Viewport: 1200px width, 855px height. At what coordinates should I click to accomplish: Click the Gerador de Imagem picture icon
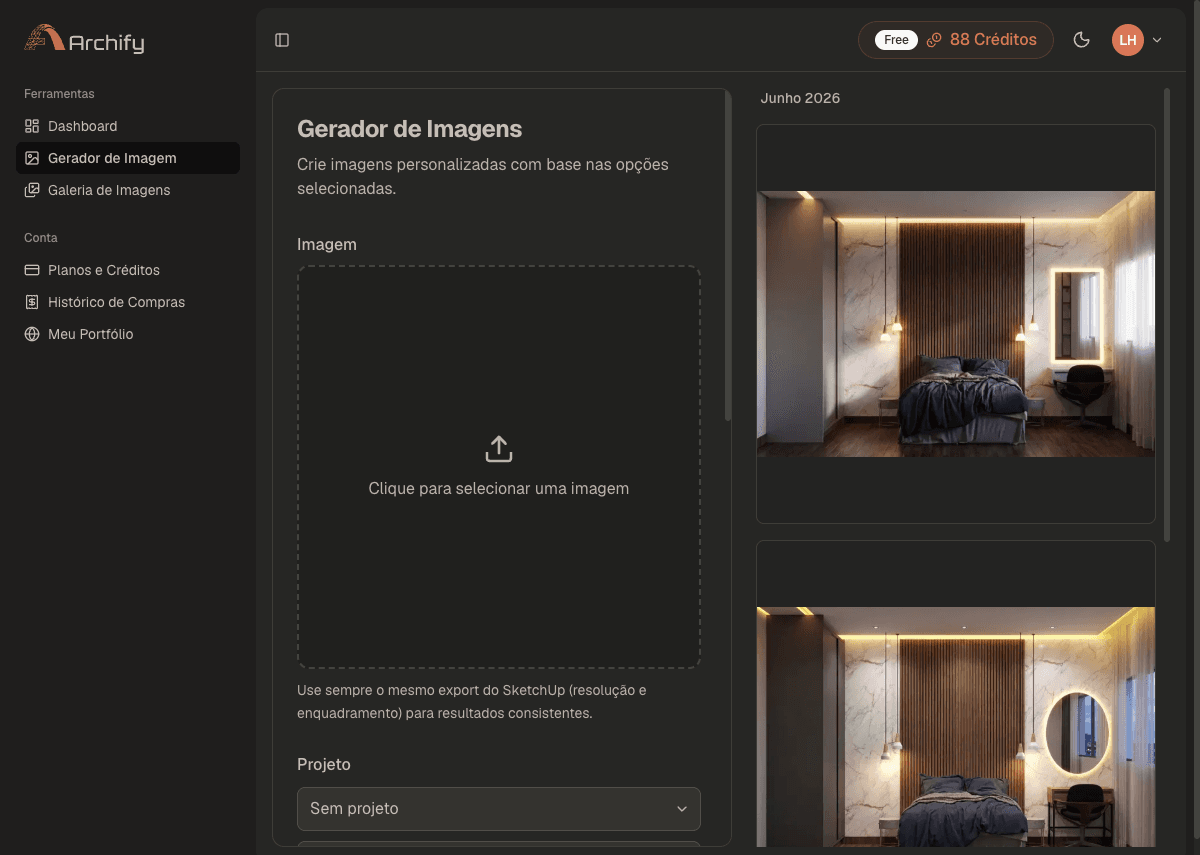[x=32, y=158]
